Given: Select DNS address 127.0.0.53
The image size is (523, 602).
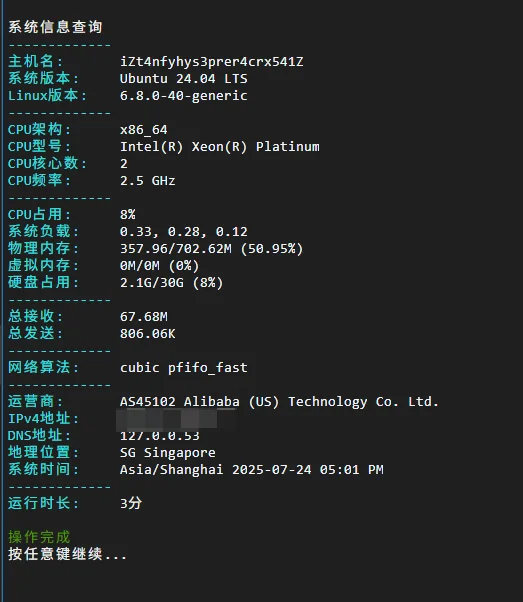Looking at the screenshot, I should point(159,436).
